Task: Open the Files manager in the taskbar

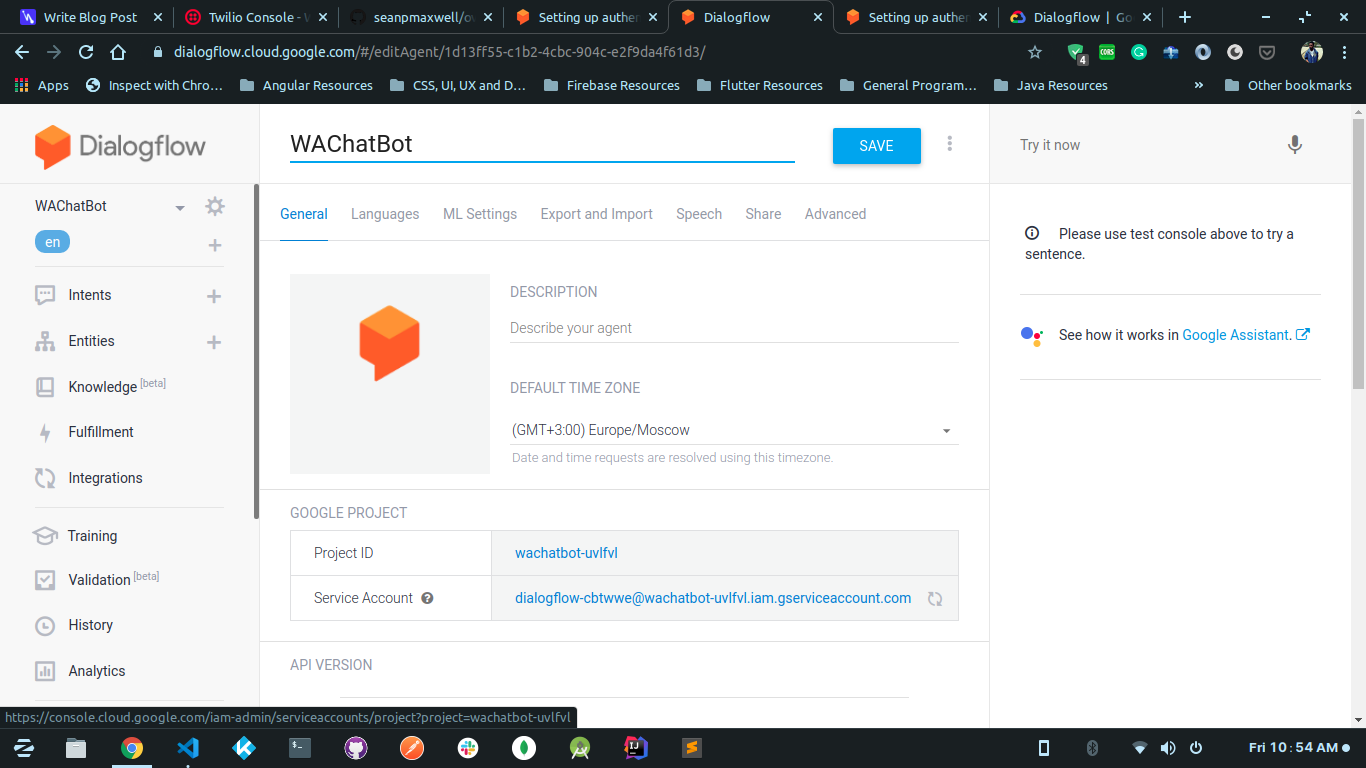Action: point(75,747)
